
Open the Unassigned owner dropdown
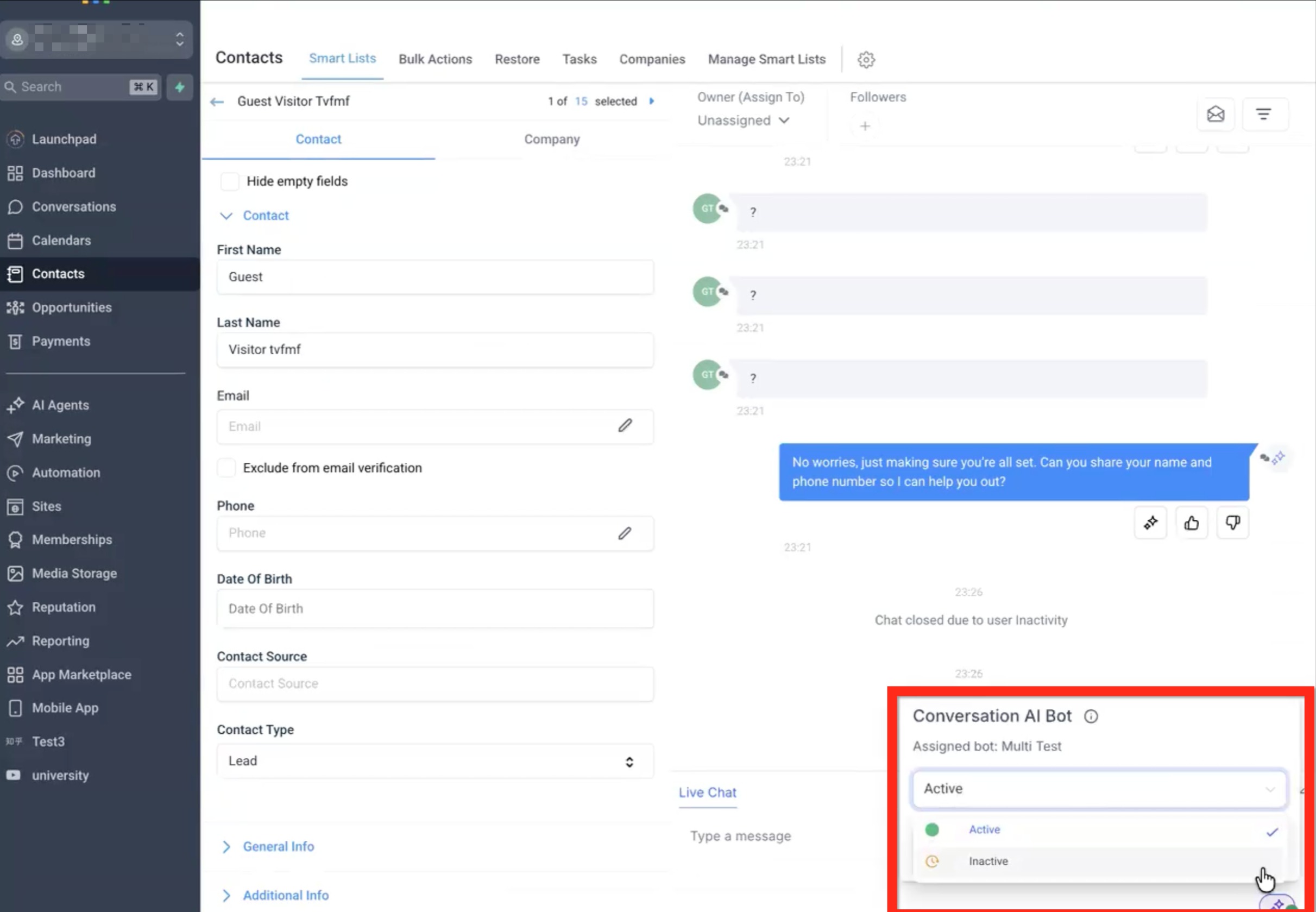pos(743,121)
